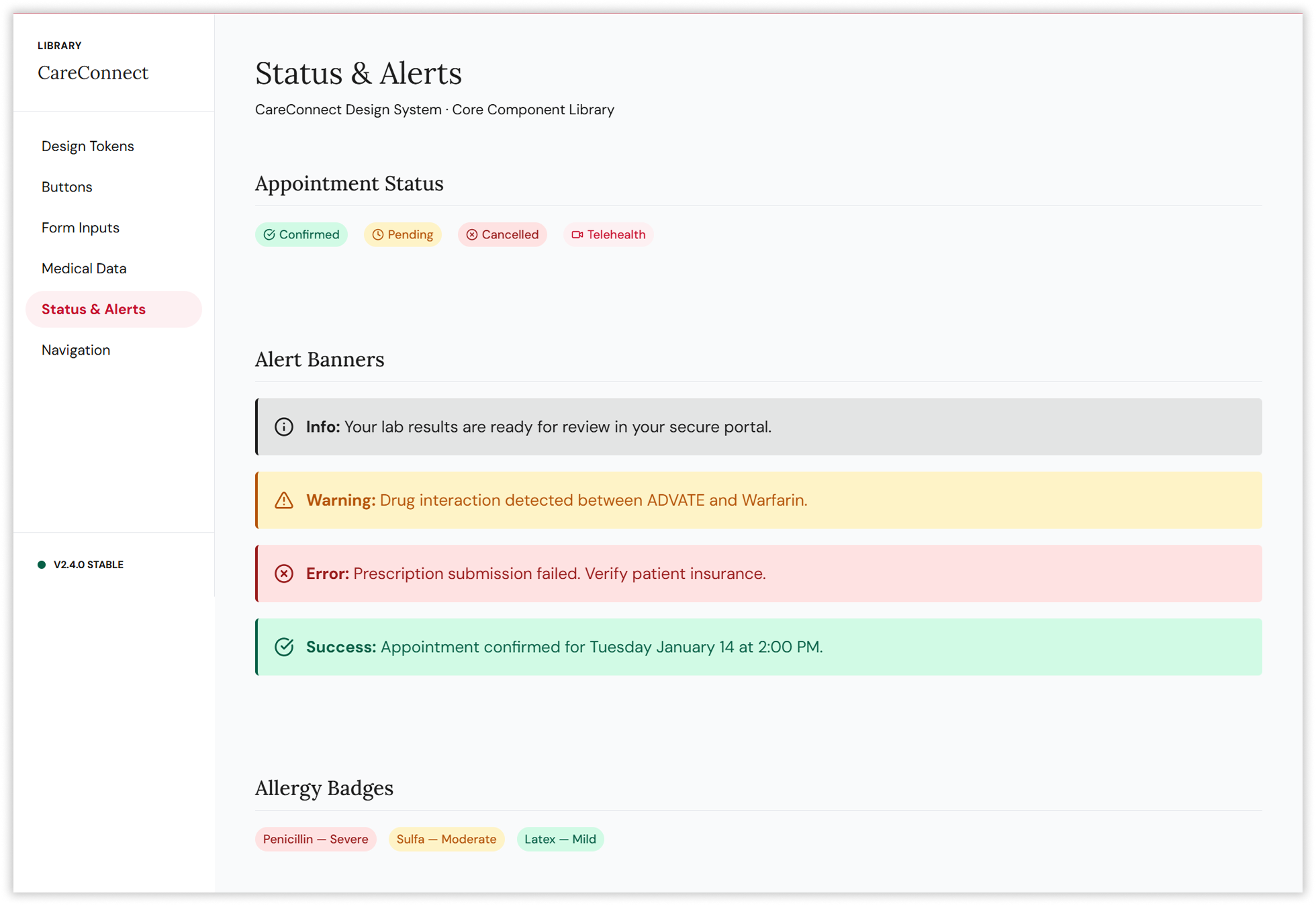Click the V2.4.0 STABLE version label
The image size is (1316, 906).
89,565
